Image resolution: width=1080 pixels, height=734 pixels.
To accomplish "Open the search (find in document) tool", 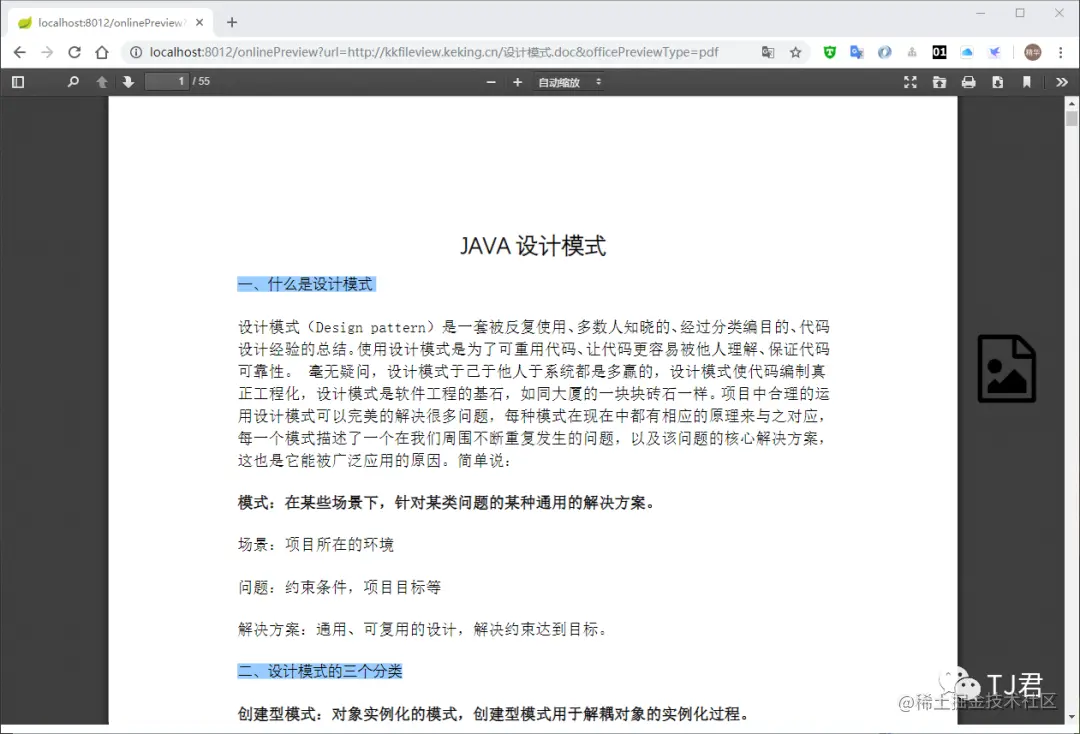I will click(x=72, y=81).
